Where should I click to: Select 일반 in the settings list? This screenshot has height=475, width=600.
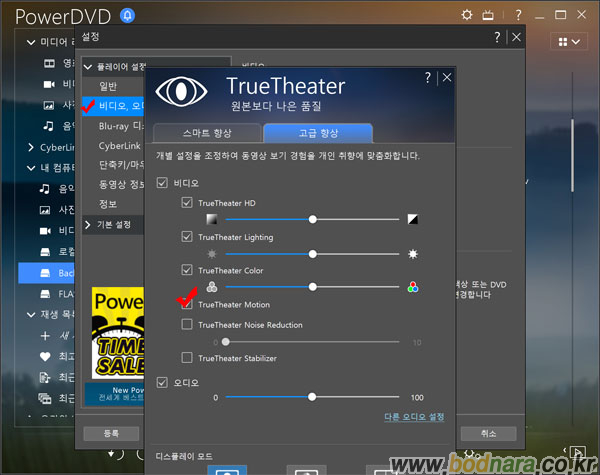113,86
